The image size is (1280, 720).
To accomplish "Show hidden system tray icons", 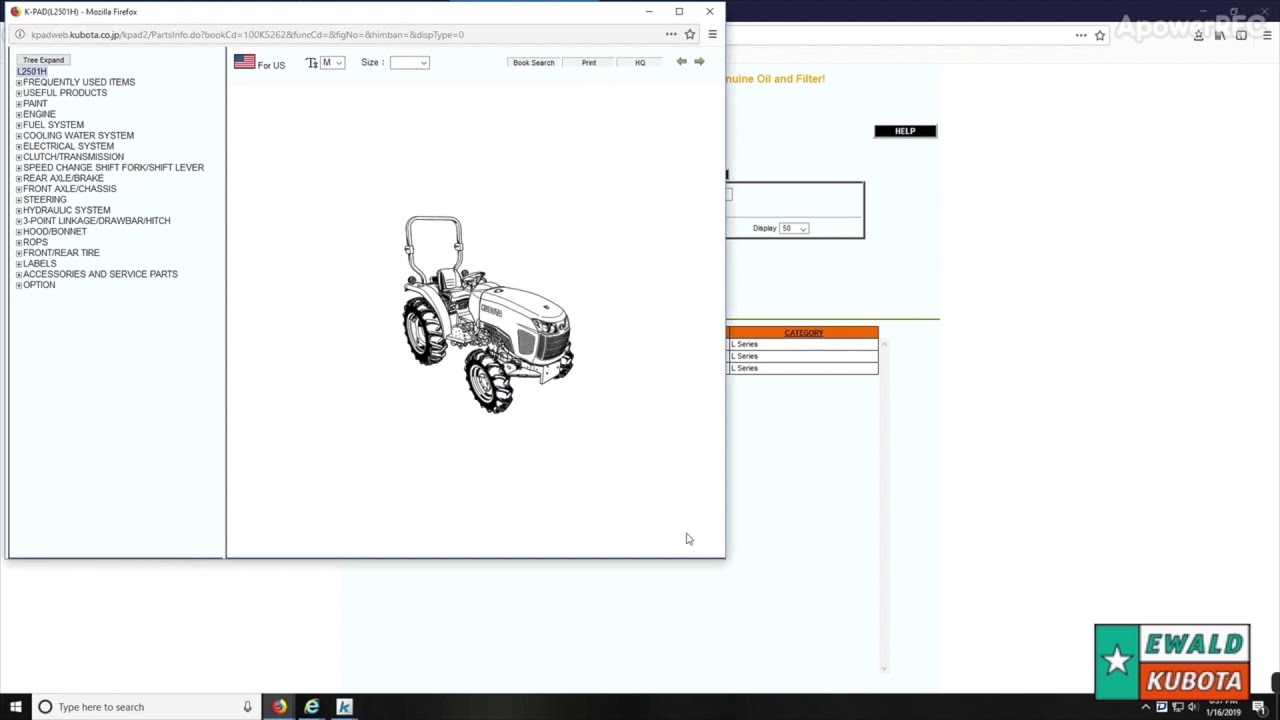I will (x=1146, y=707).
